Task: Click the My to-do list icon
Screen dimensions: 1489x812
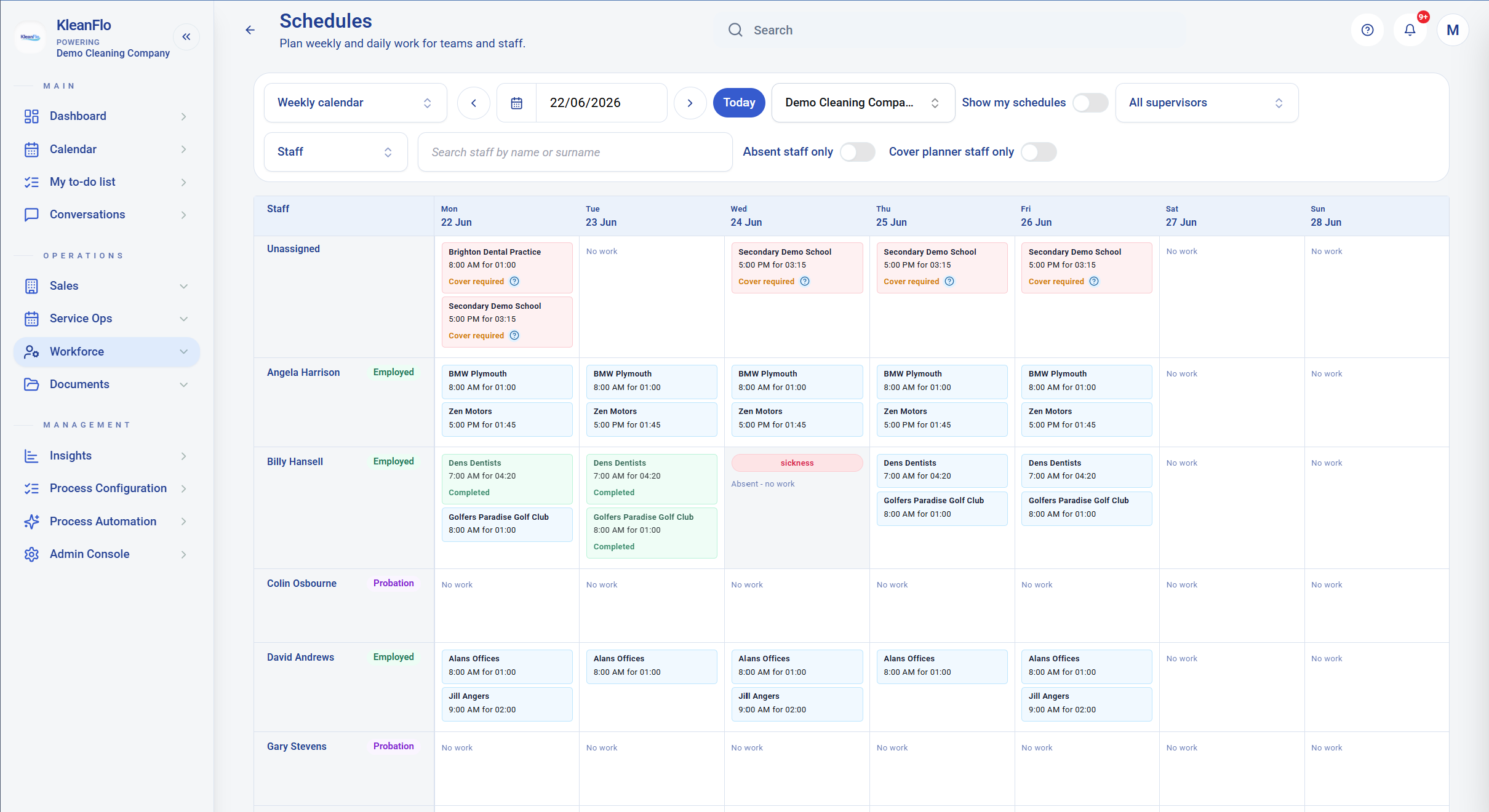Action: click(31, 182)
